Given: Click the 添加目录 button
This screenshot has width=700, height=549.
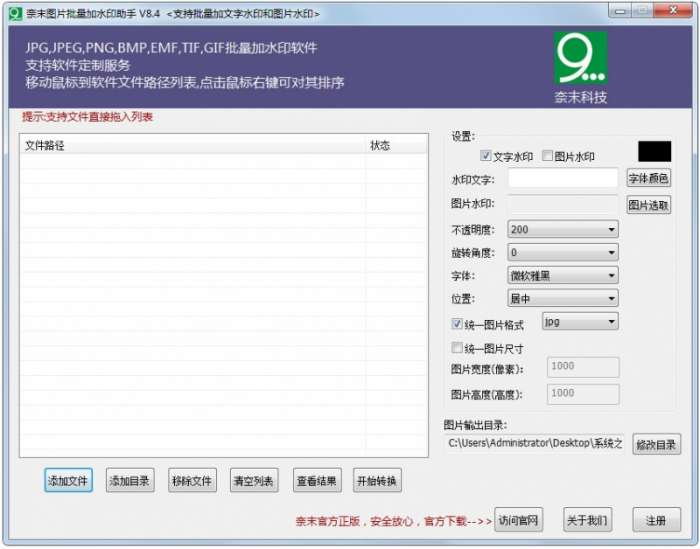Looking at the screenshot, I should click(x=130, y=480).
